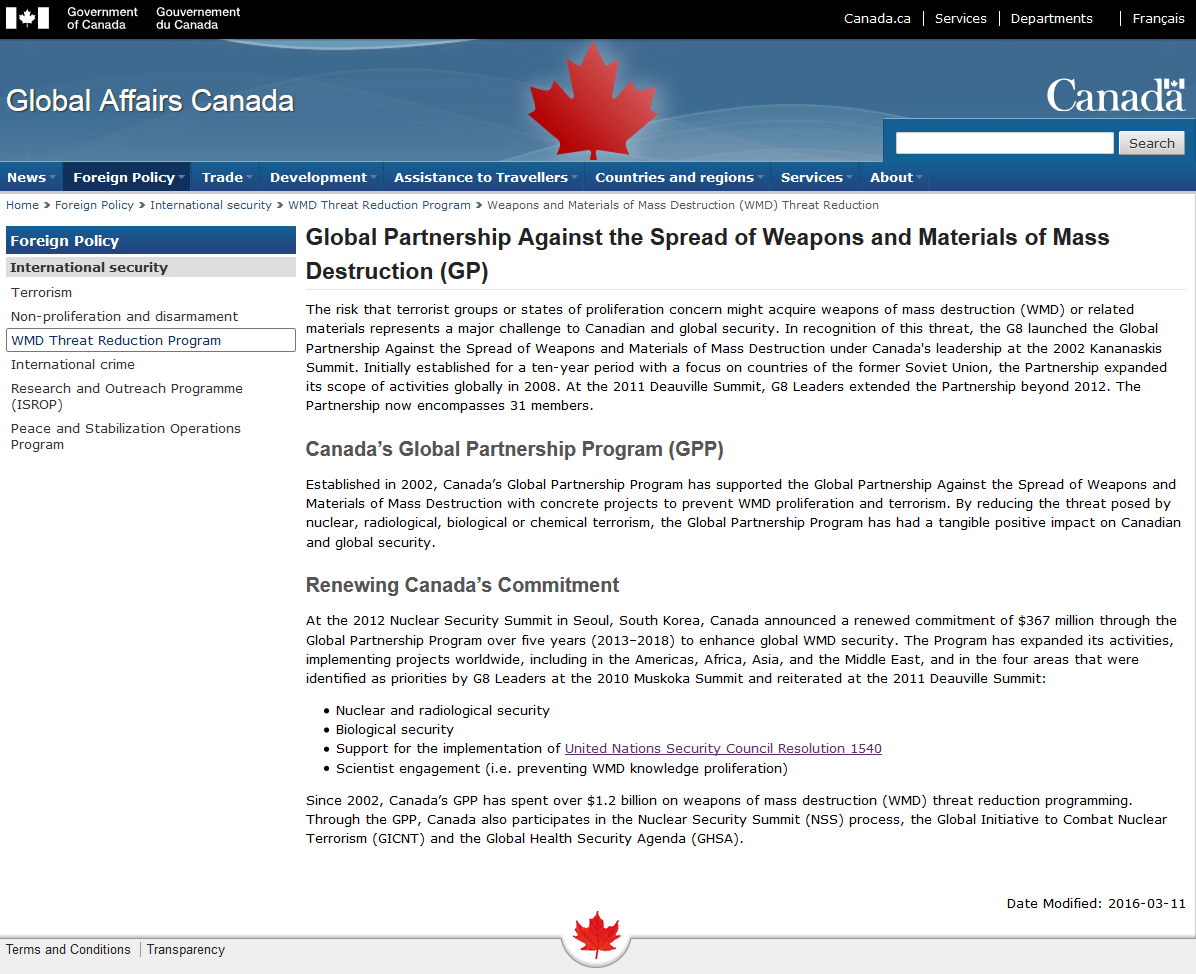Open Research and Outreach Programme (ISROP) link
The height and width of the screenshot is (974, 1196).
coord(127,397)
